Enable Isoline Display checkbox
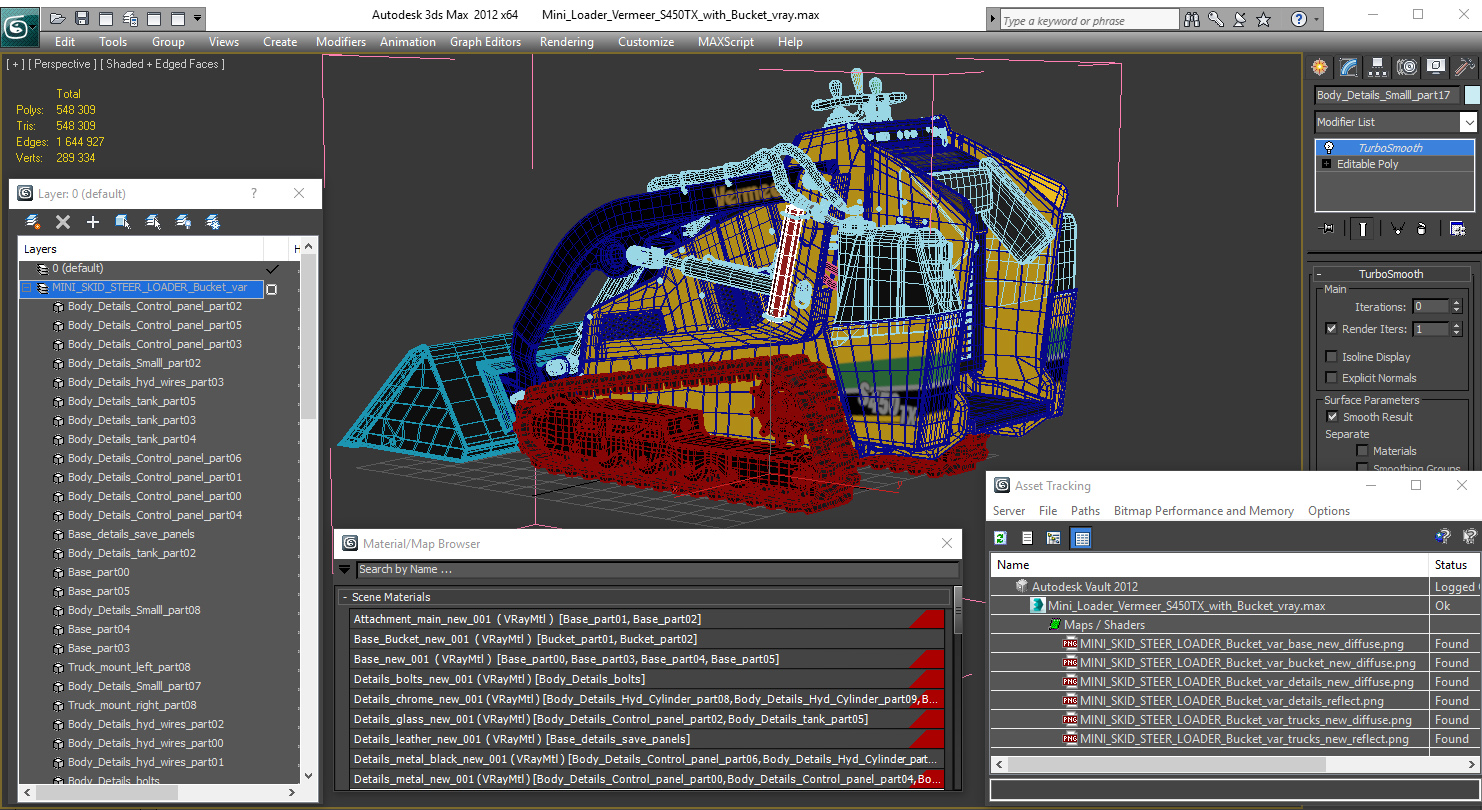 [x=1331, y=357]
